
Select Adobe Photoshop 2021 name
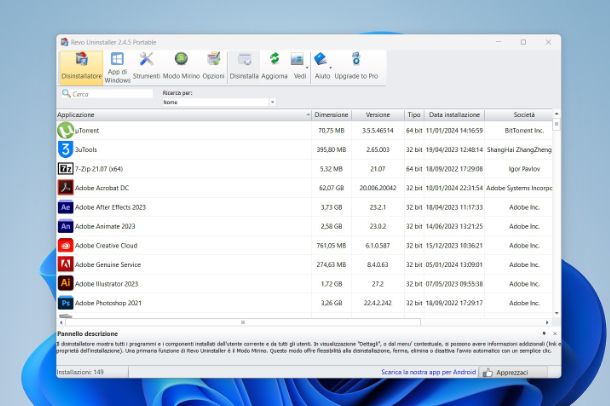pos(108,303)
